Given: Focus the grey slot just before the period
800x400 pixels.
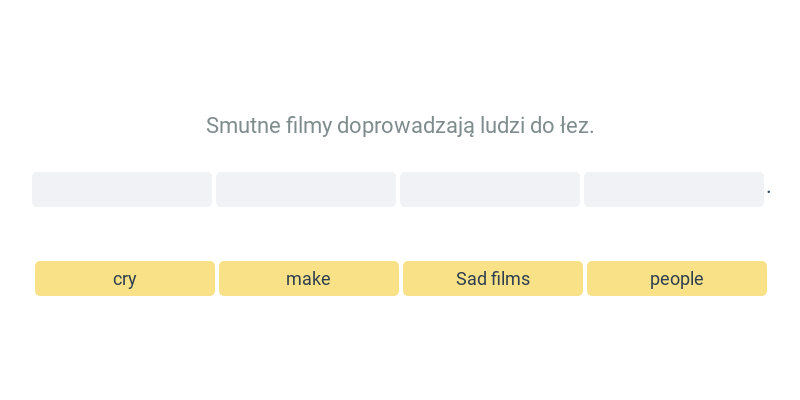Looking at the screenshot, I should point(674,189).
